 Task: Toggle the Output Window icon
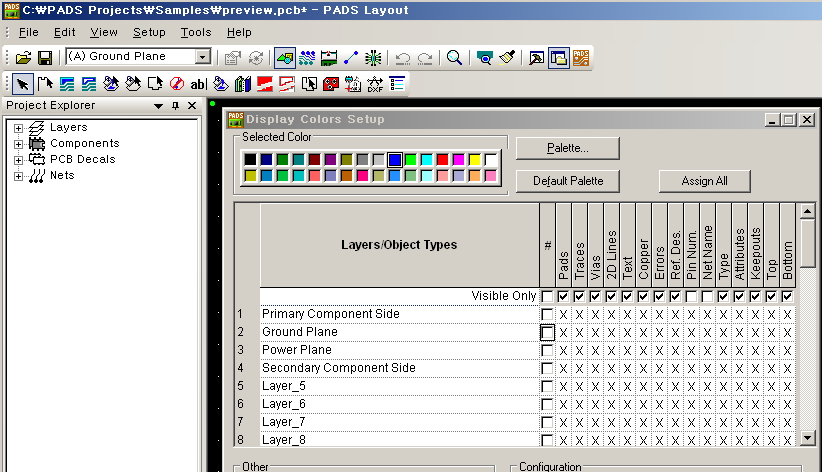pyautogui.click(x=536, y=58)
